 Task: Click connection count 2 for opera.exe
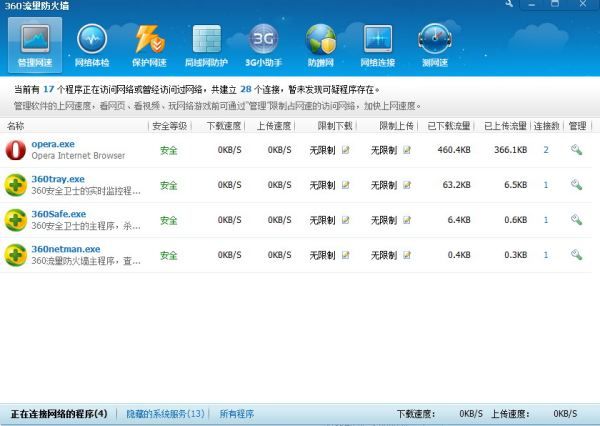click(546, 150)
